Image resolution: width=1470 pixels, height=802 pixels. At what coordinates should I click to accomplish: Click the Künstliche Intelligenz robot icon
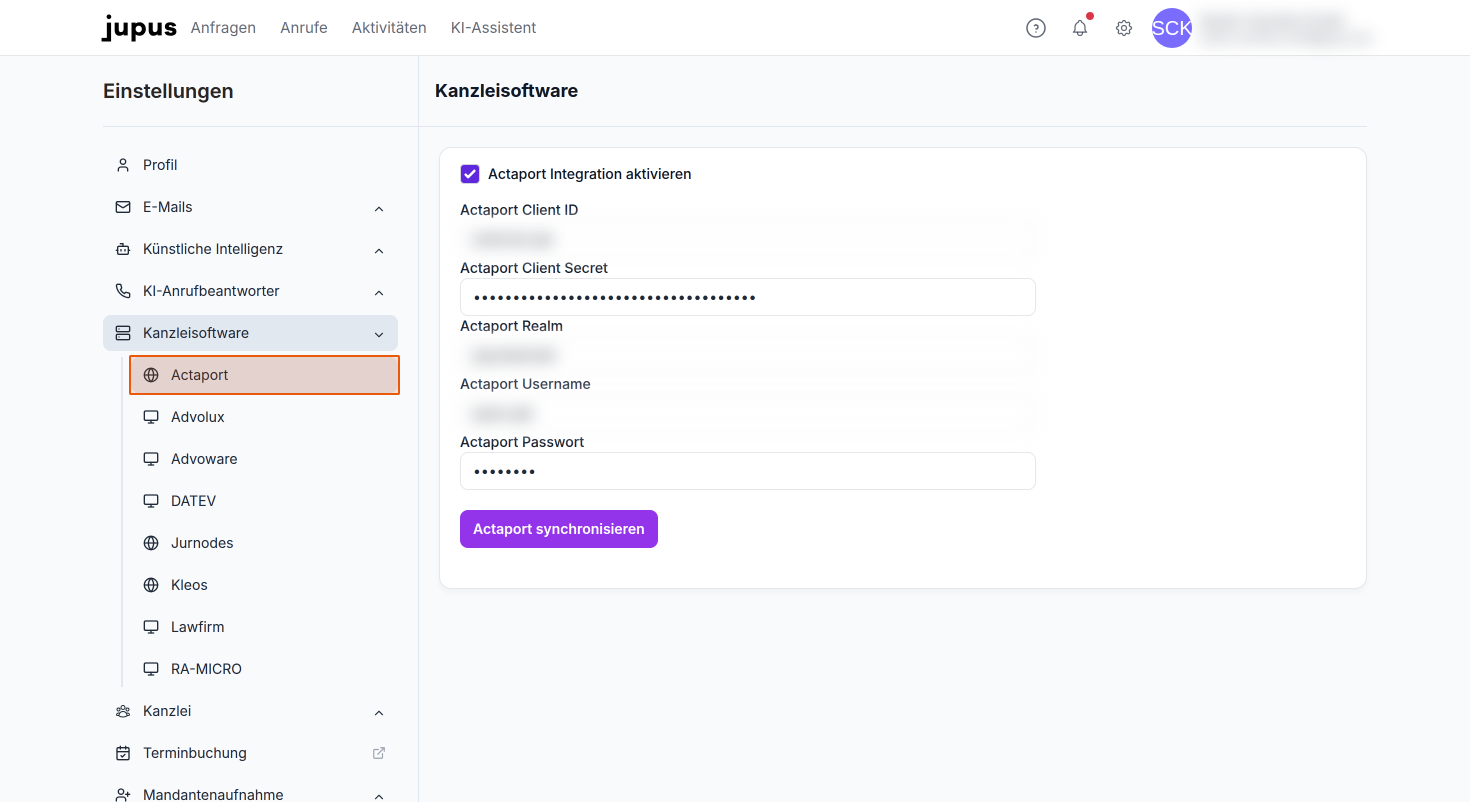tap(123, 249)
